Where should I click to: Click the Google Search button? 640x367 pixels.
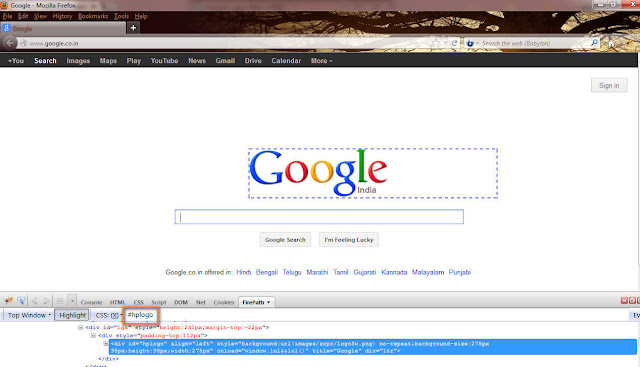(285, 240)
